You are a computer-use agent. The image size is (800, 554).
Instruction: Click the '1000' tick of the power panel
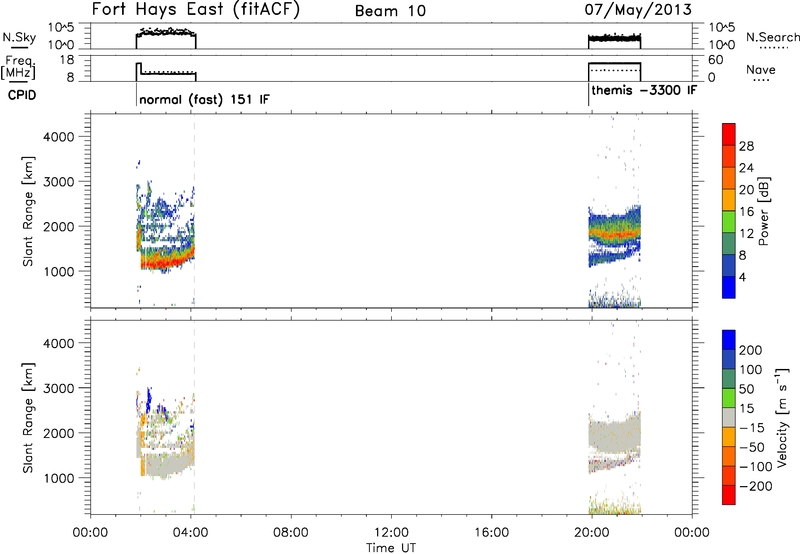click(x=59, y=271)
